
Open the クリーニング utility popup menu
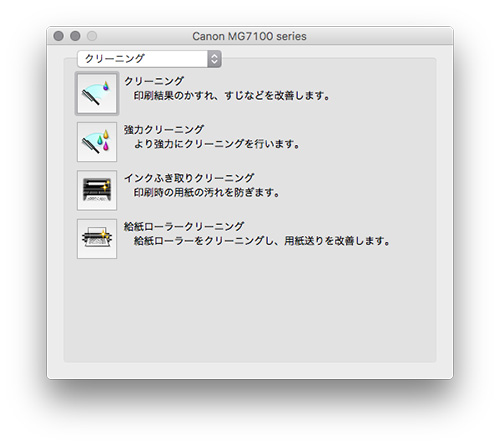(149, 59)
